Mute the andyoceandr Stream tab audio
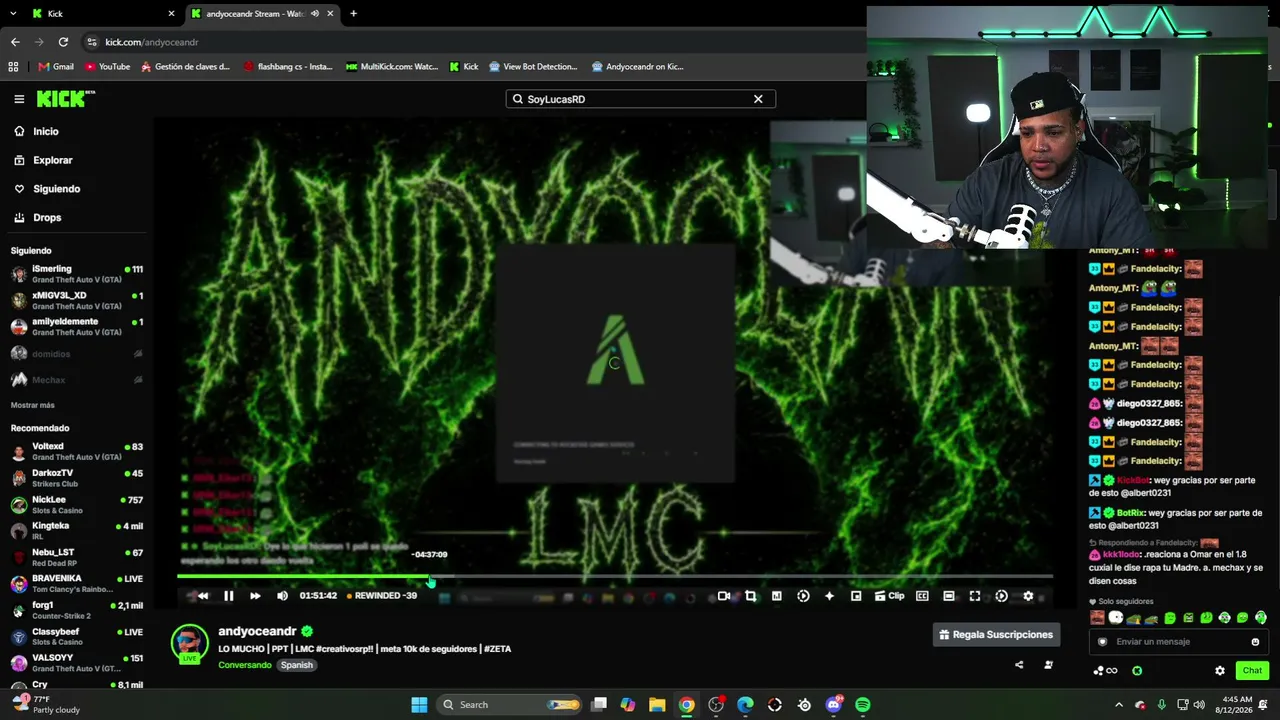The height and width of the screenshot is (720, 1280). 315,14
